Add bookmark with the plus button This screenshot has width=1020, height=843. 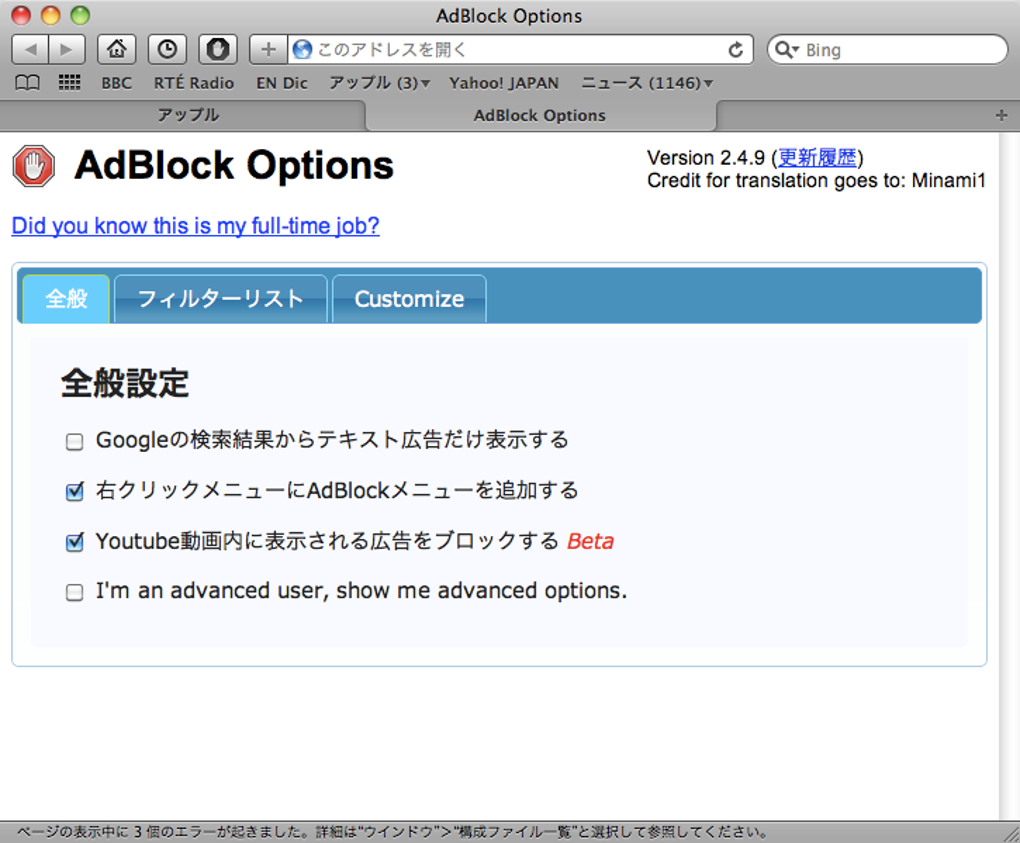[268, 49]
